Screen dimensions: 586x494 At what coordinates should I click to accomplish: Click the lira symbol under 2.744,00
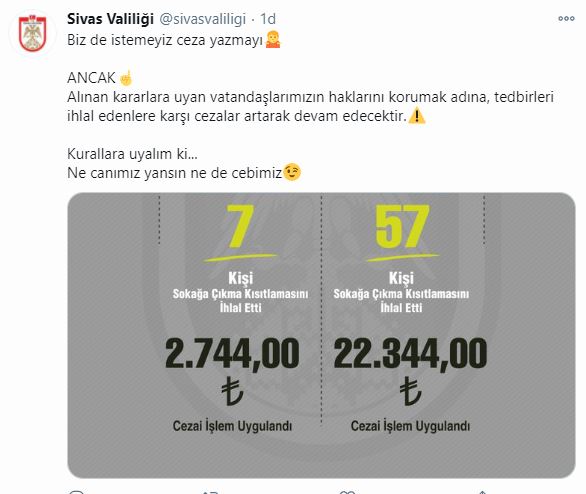(x=232, y=391)
